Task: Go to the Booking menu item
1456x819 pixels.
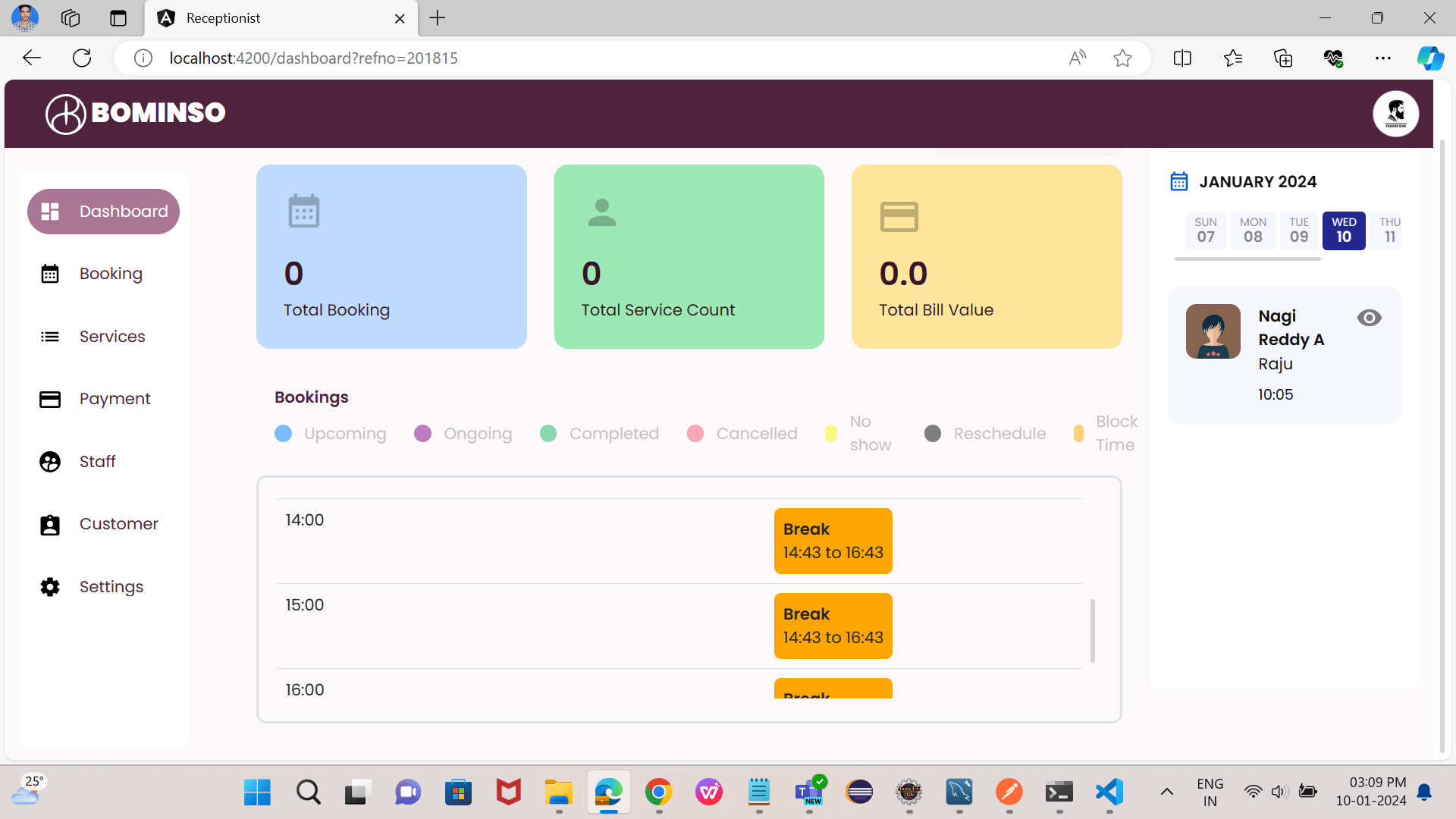Action: [111, 274]
